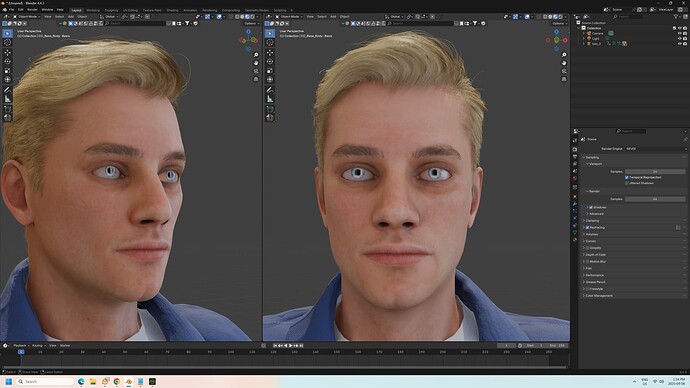
Task: Expand the Color Management panel
Action: click(x=598, y=296)
